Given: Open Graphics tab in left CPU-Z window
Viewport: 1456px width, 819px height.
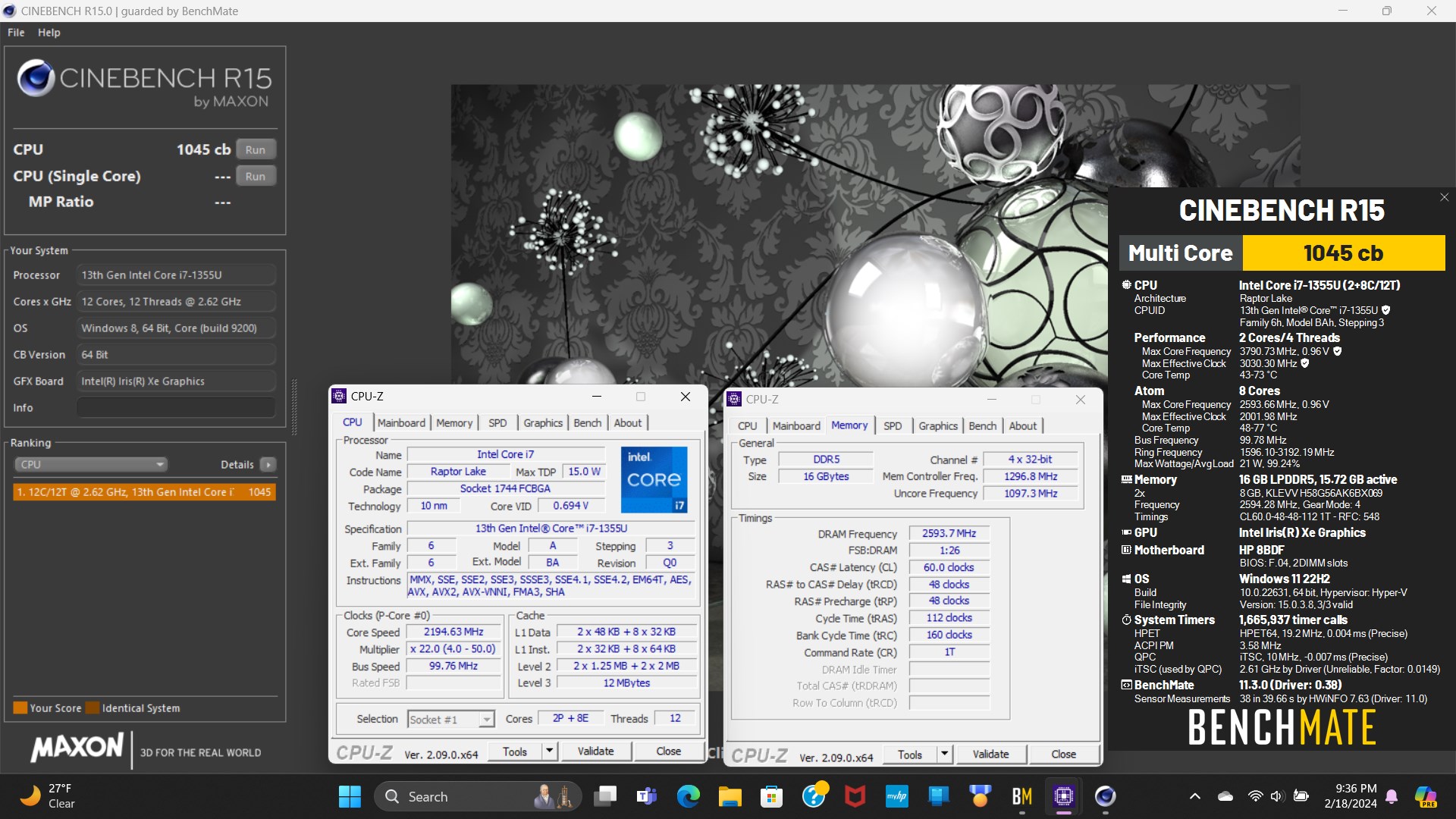Looking at the screenshot, I should (x=543, y=423).
